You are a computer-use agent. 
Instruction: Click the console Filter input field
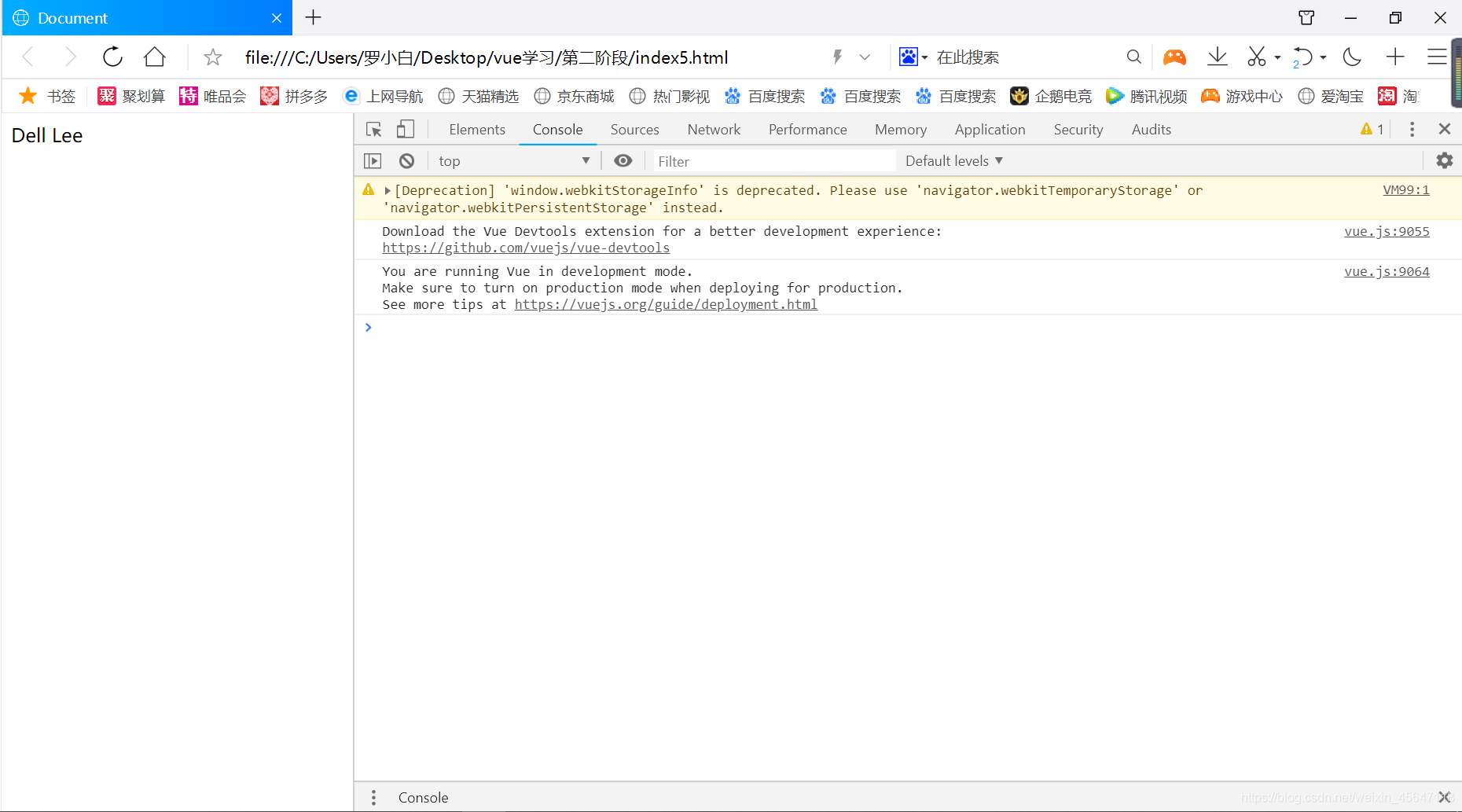click(774, 161)
